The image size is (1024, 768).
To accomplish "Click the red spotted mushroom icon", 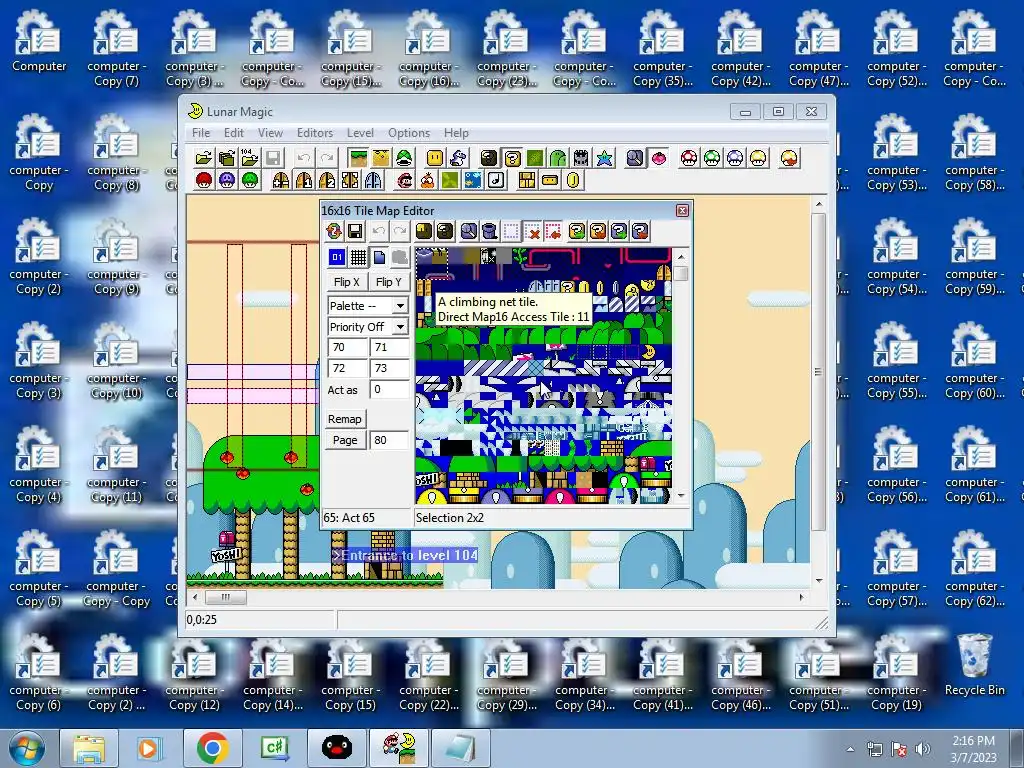I will pyautogui.click(x=689, y=159).
